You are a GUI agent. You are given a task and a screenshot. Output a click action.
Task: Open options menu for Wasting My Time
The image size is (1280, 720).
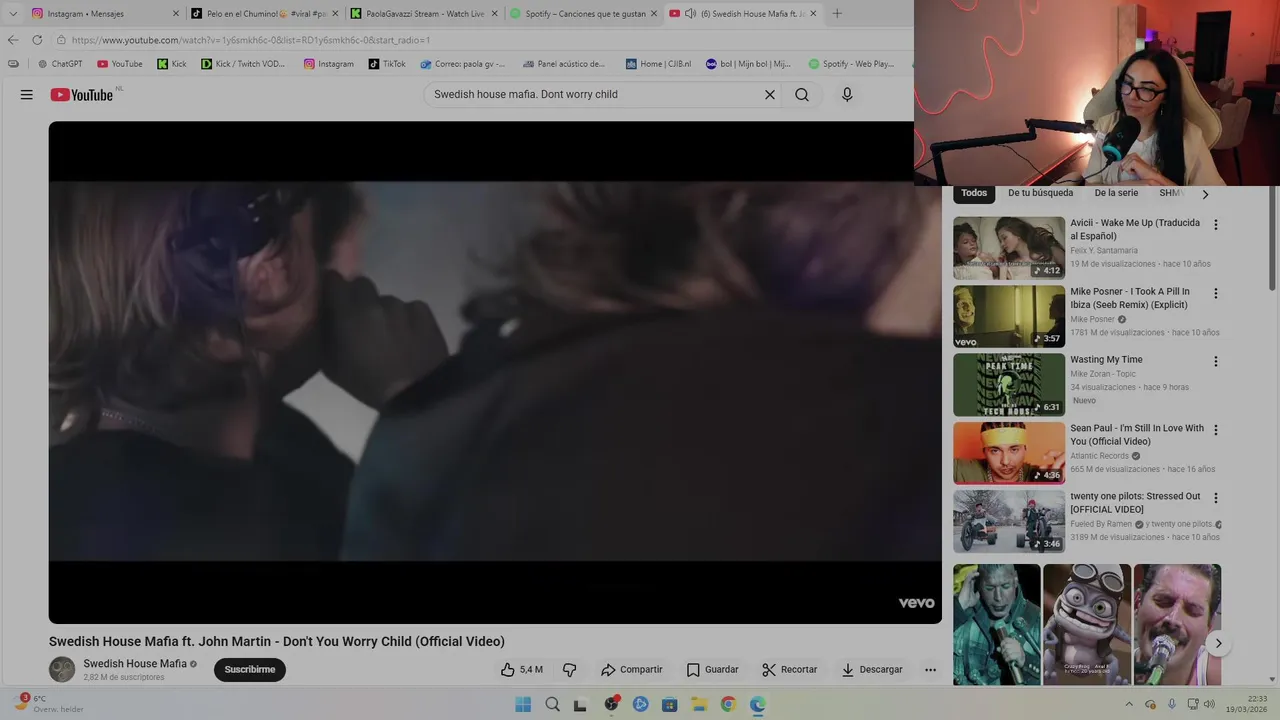point(1216,362)
